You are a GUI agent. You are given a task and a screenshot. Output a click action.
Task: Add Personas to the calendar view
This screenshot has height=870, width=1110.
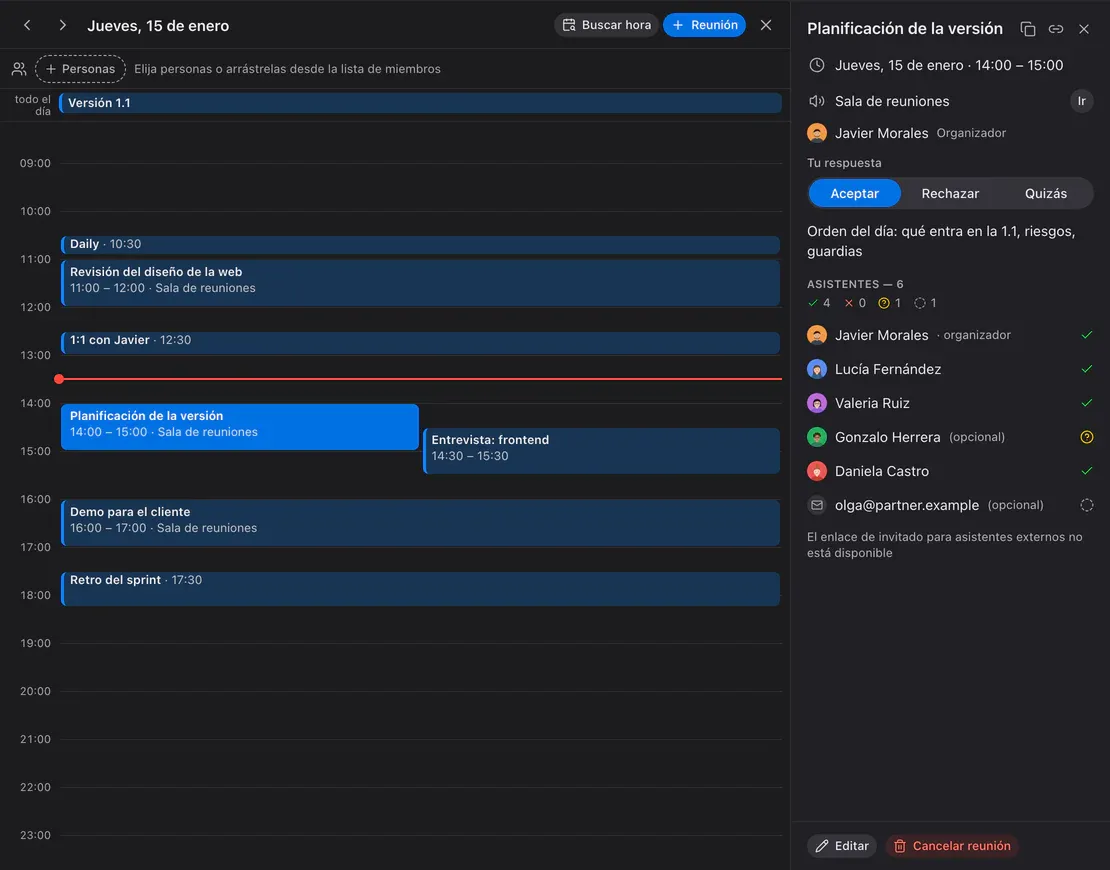pyautogui.click(x=80, y=69)
